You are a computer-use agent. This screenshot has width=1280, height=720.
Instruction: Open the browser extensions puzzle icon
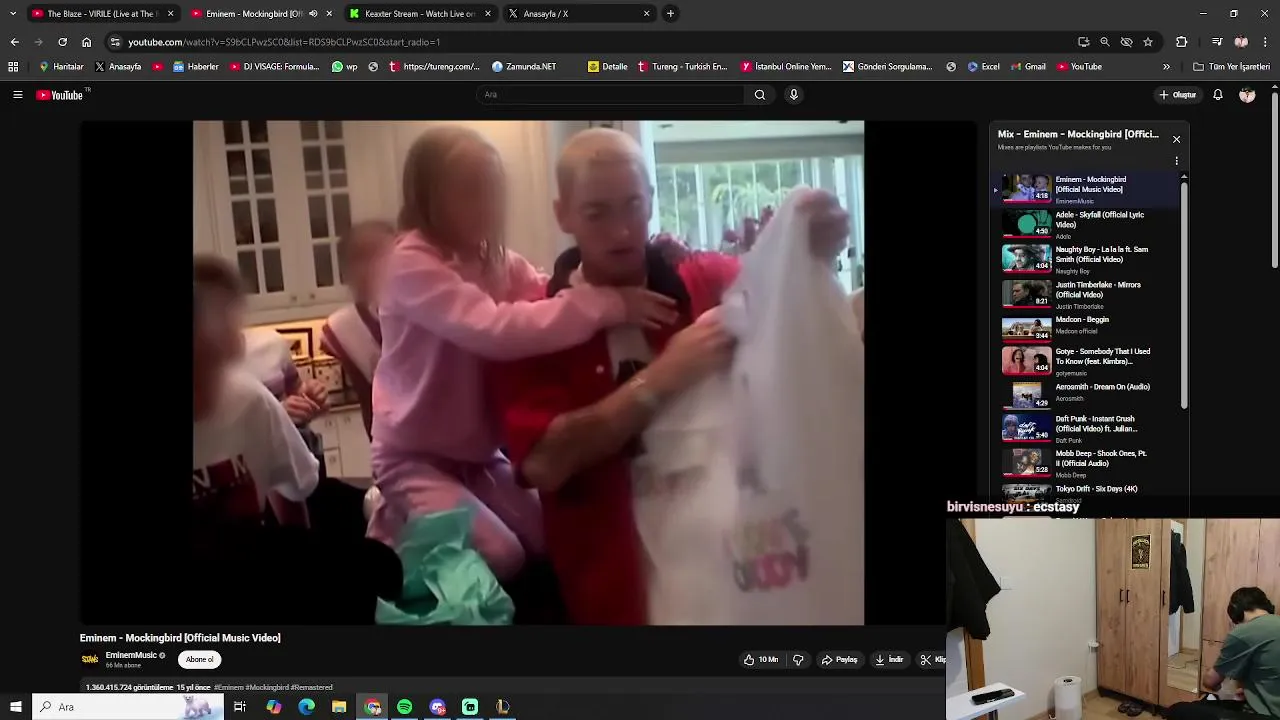point(1181,42)
